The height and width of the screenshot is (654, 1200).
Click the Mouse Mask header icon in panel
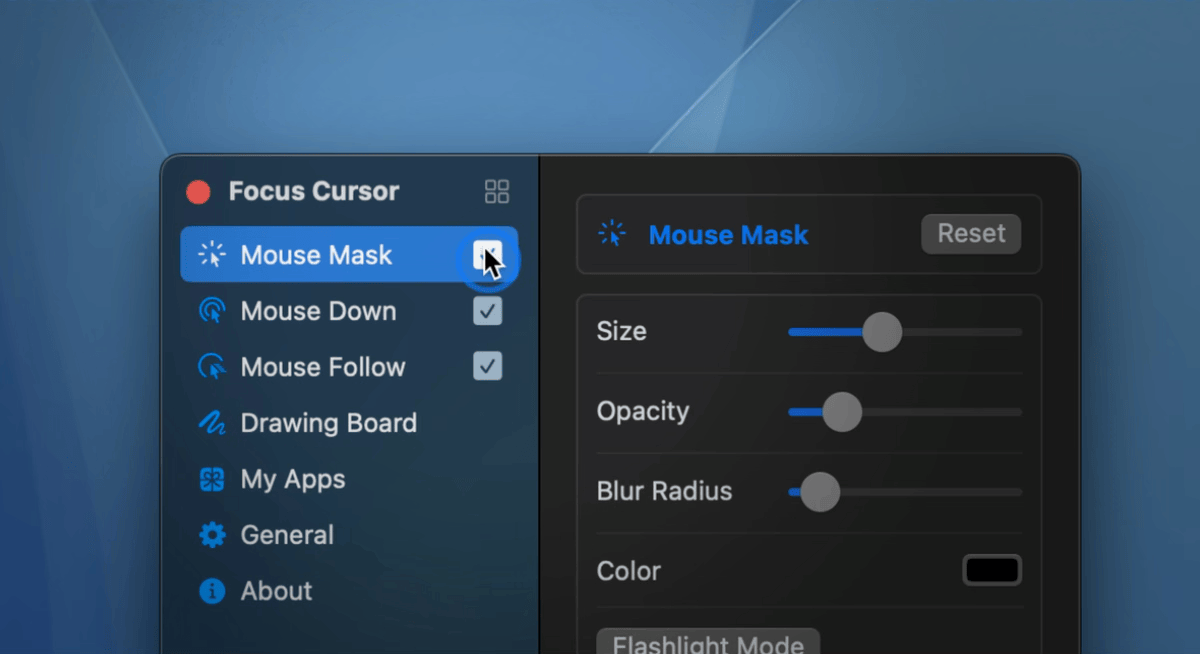pos(611,234)
